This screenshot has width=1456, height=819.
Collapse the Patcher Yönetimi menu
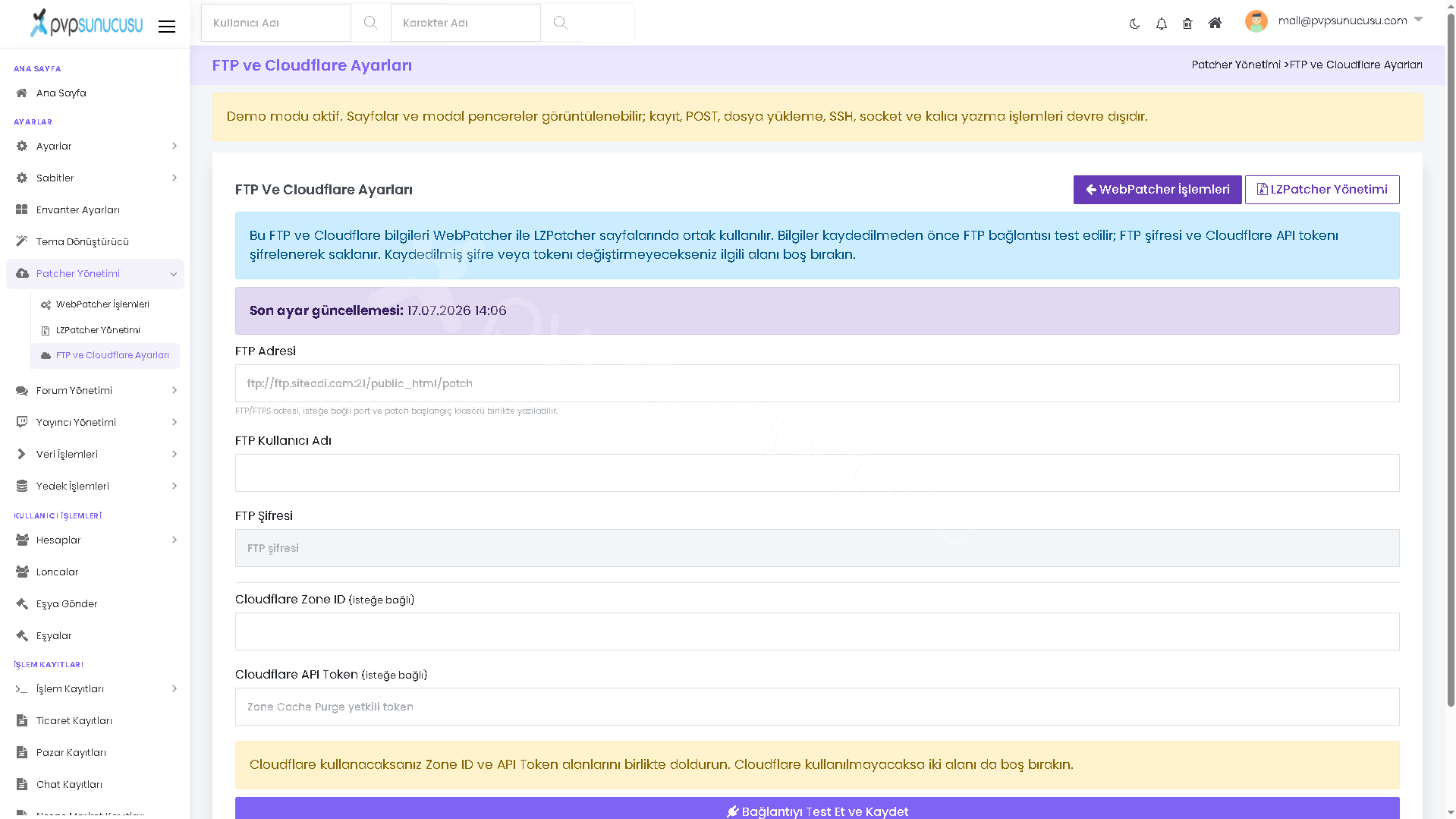tap(95, 273)
